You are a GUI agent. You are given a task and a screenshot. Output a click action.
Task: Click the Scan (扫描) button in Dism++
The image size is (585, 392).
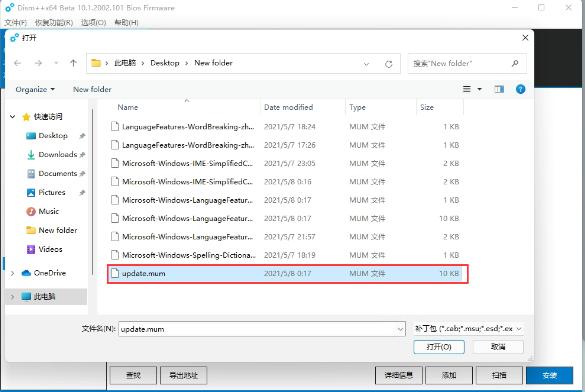point(499,375)
